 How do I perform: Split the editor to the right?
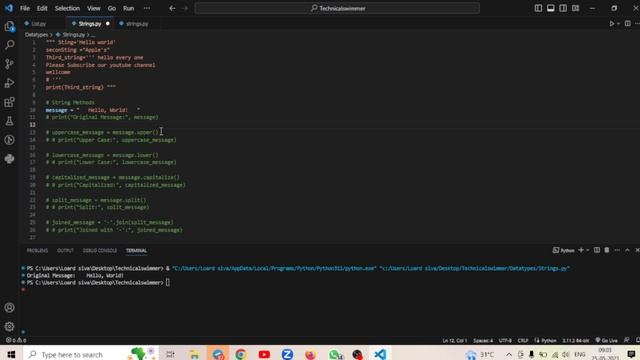coord(628,24)
